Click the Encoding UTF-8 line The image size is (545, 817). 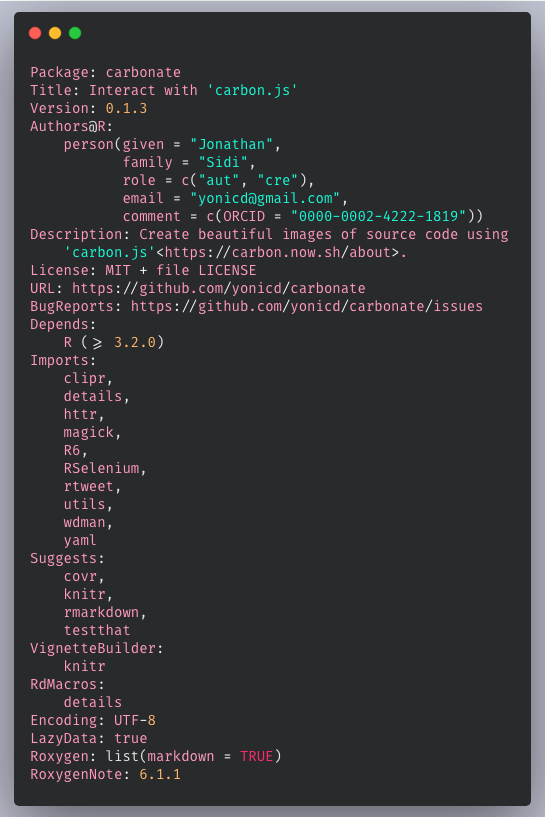point(93,721)
